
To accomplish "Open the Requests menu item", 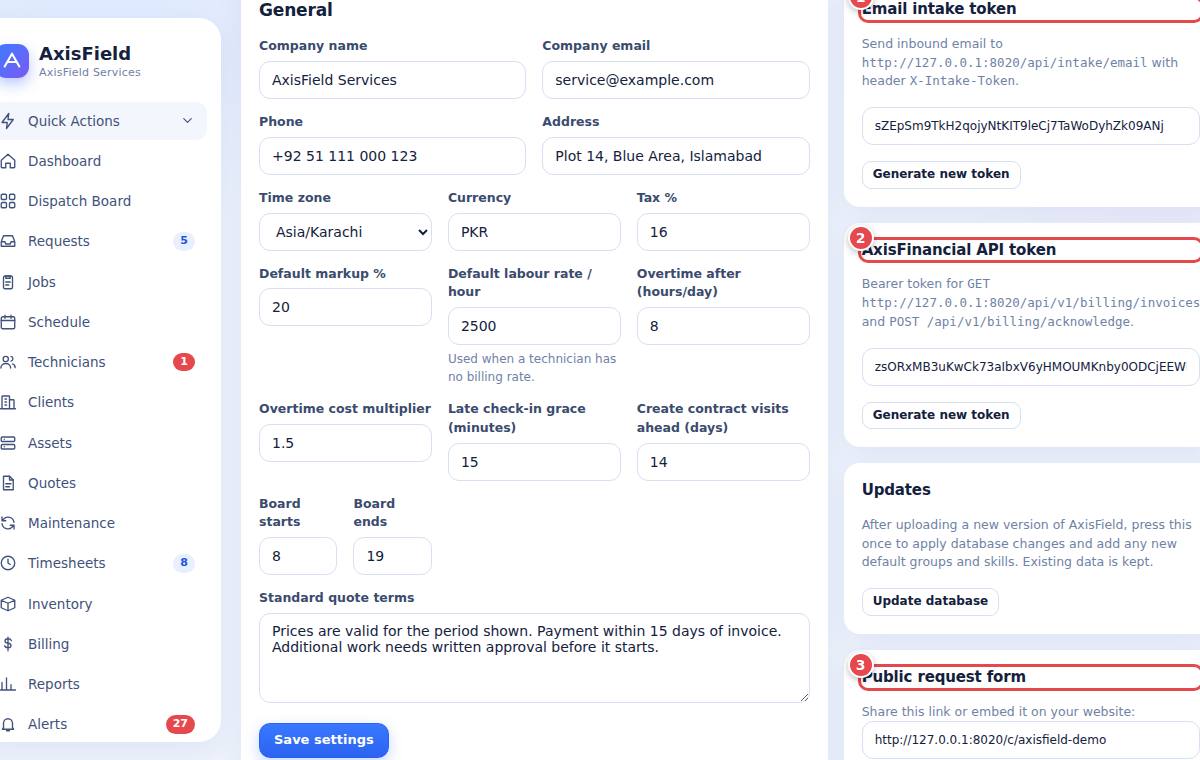I will pos(98,241).
